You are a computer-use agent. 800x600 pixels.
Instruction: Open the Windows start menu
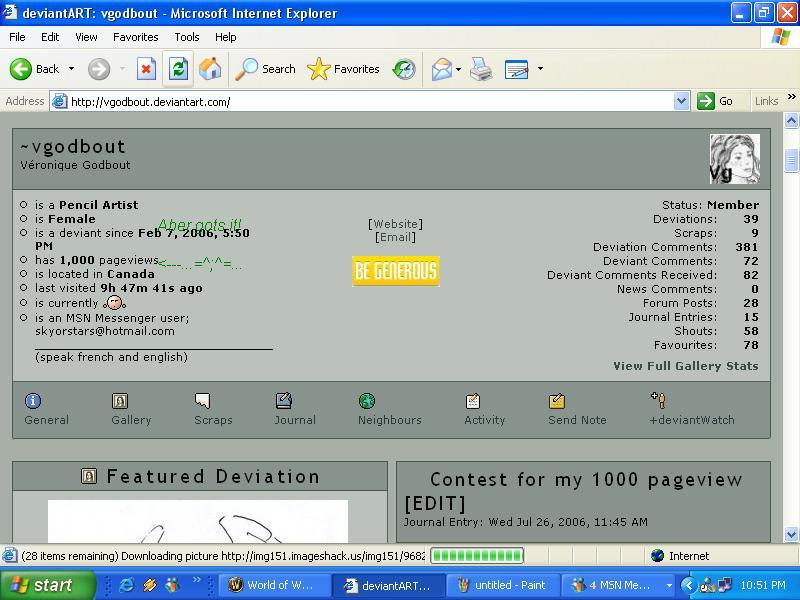pyautogui.click(x=47, y=585)
